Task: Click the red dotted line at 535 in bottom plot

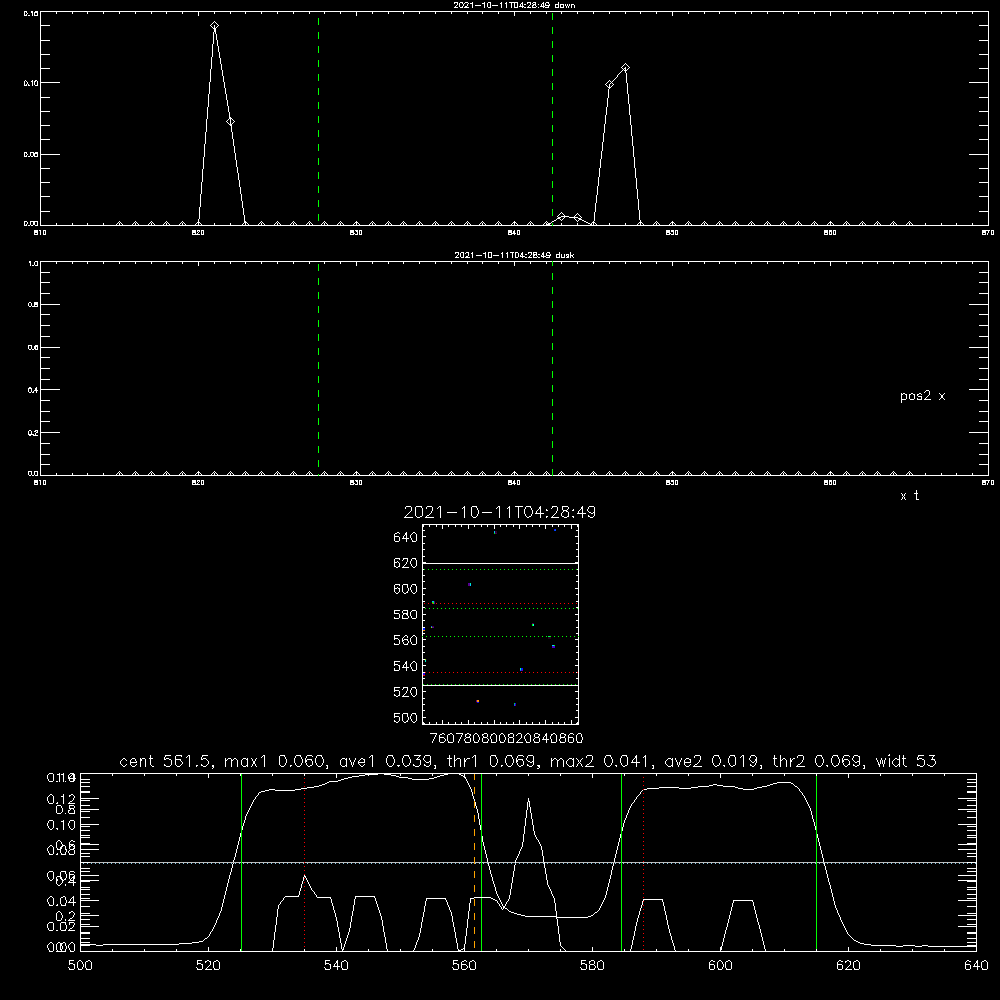Action: tap(305, 862)
